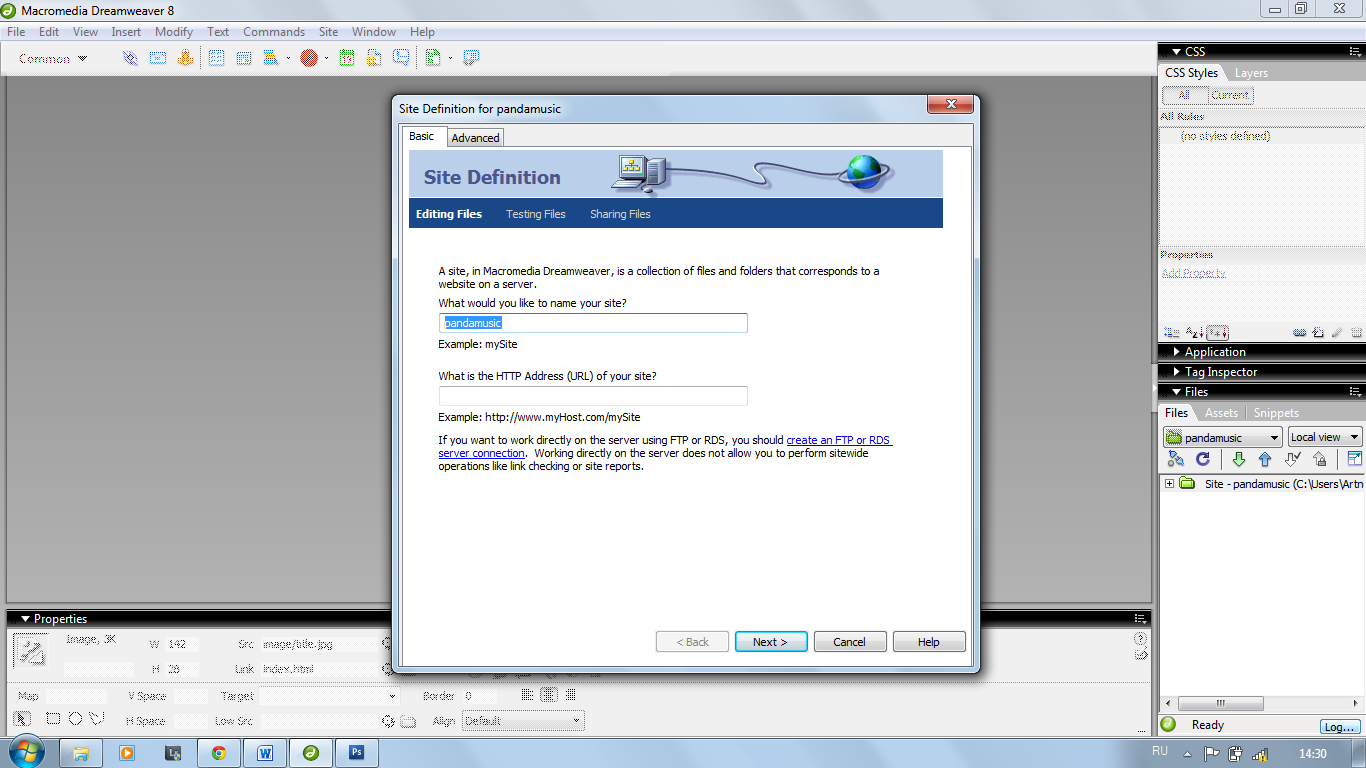This screenshot has height=768, width=1366.
Task: Click create an FTP or RDS server connection link
Action: [x=664, y=447]
